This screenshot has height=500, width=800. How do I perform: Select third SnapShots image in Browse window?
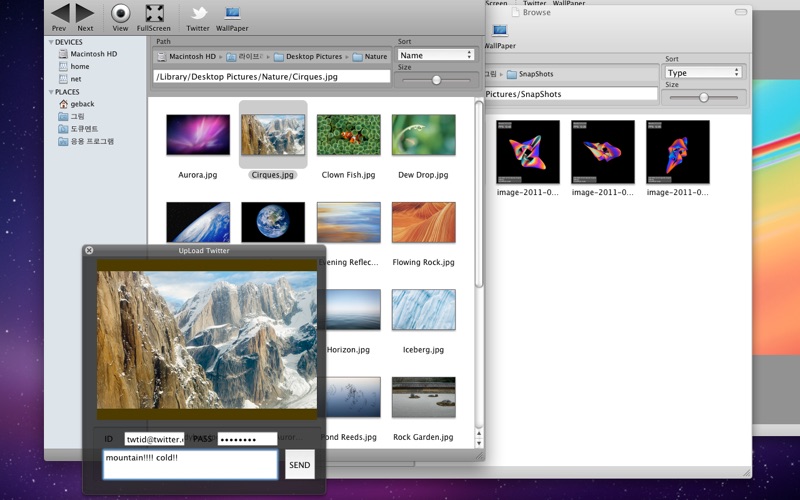click(678, 152)
